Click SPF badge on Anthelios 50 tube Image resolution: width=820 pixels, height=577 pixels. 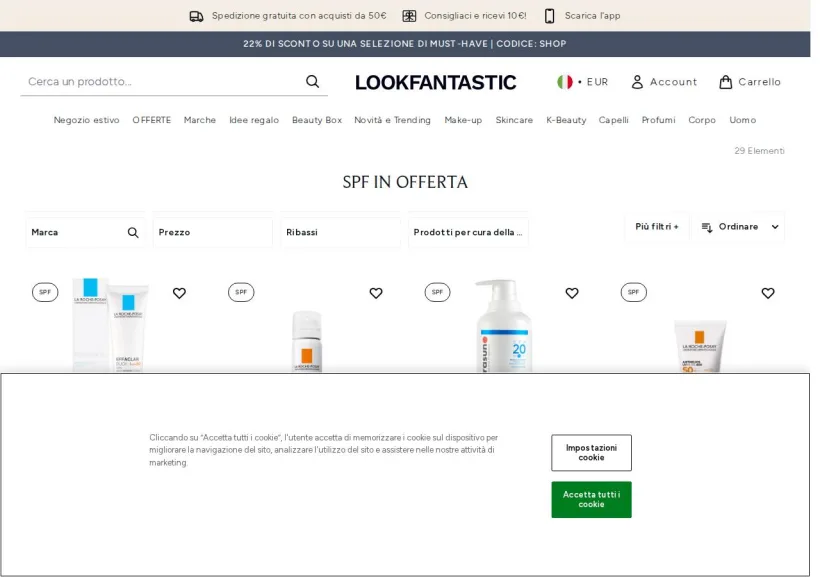pos(633,292)
